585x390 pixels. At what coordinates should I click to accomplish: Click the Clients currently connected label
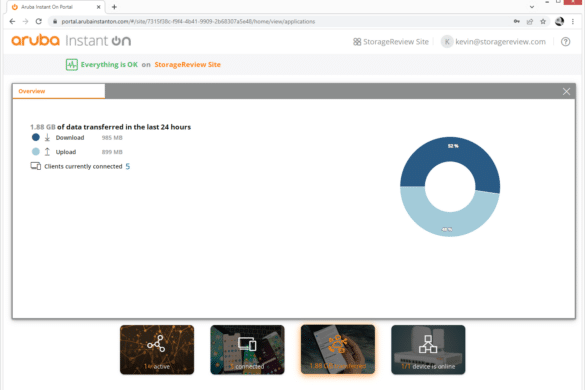[x=83, y=166]
